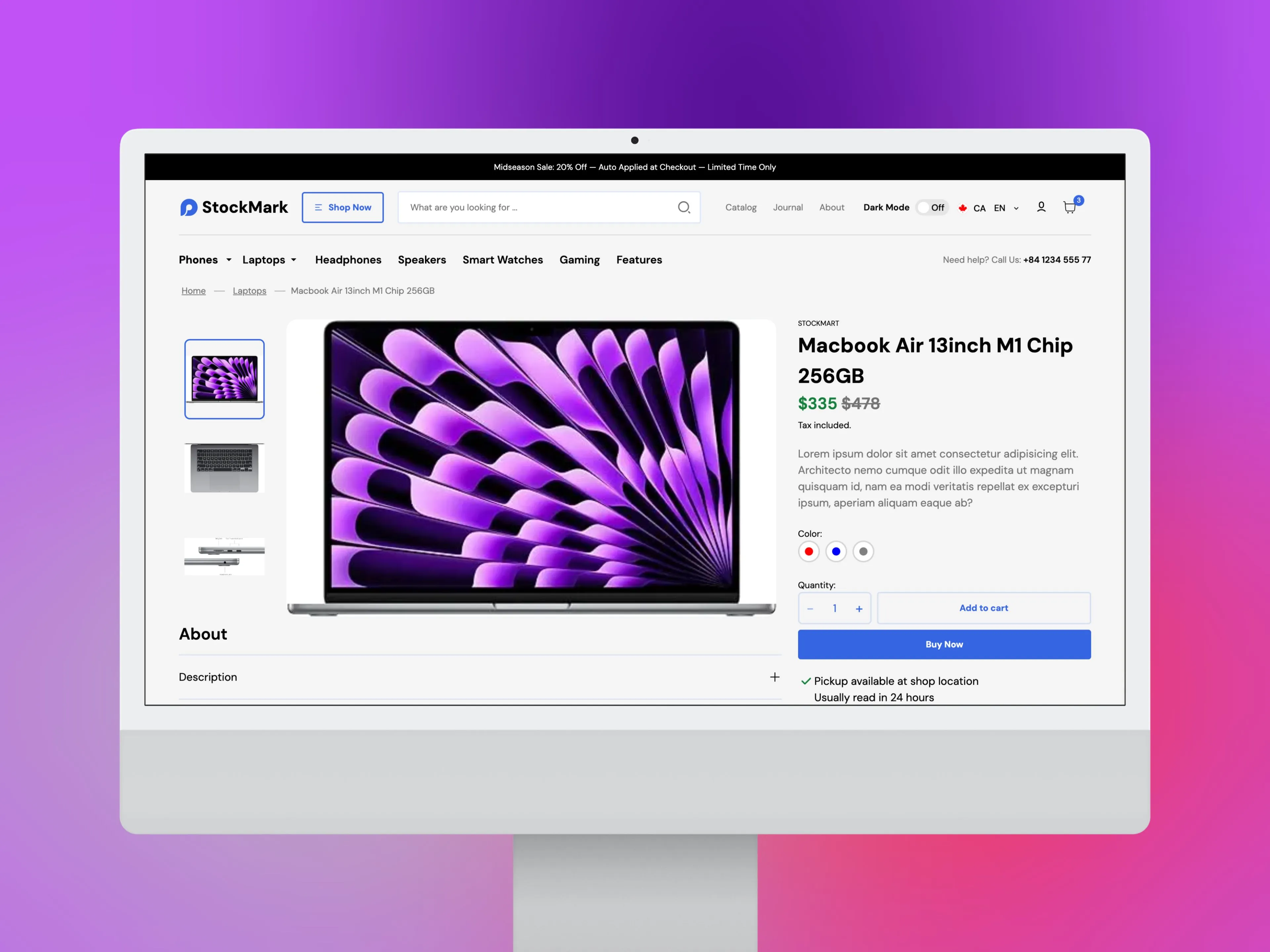
Task: Decrease quantity with minus button
Action: tap(810, 609)
